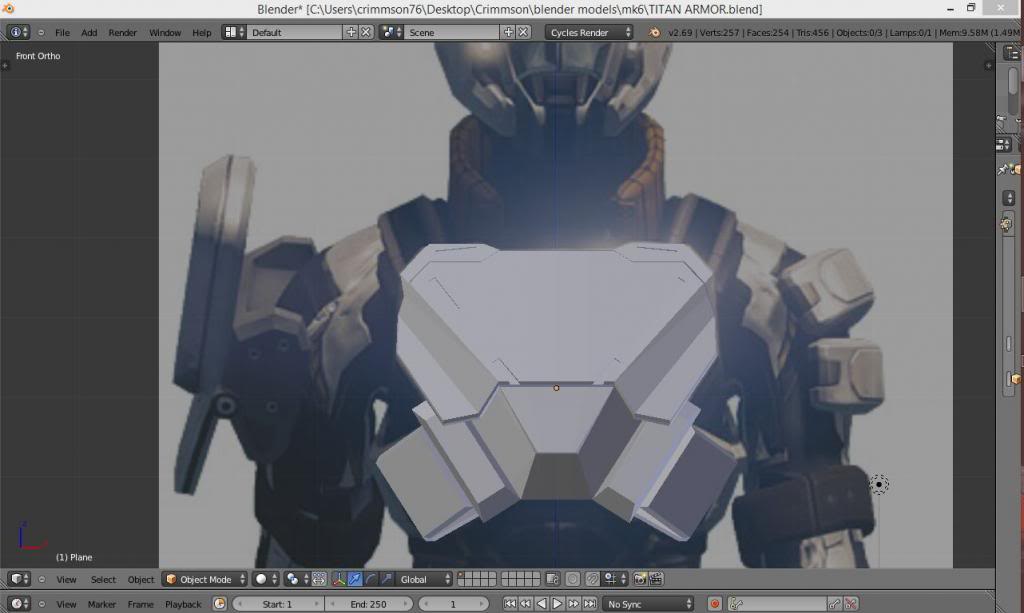Click the Start frame field

coord(278,604)
